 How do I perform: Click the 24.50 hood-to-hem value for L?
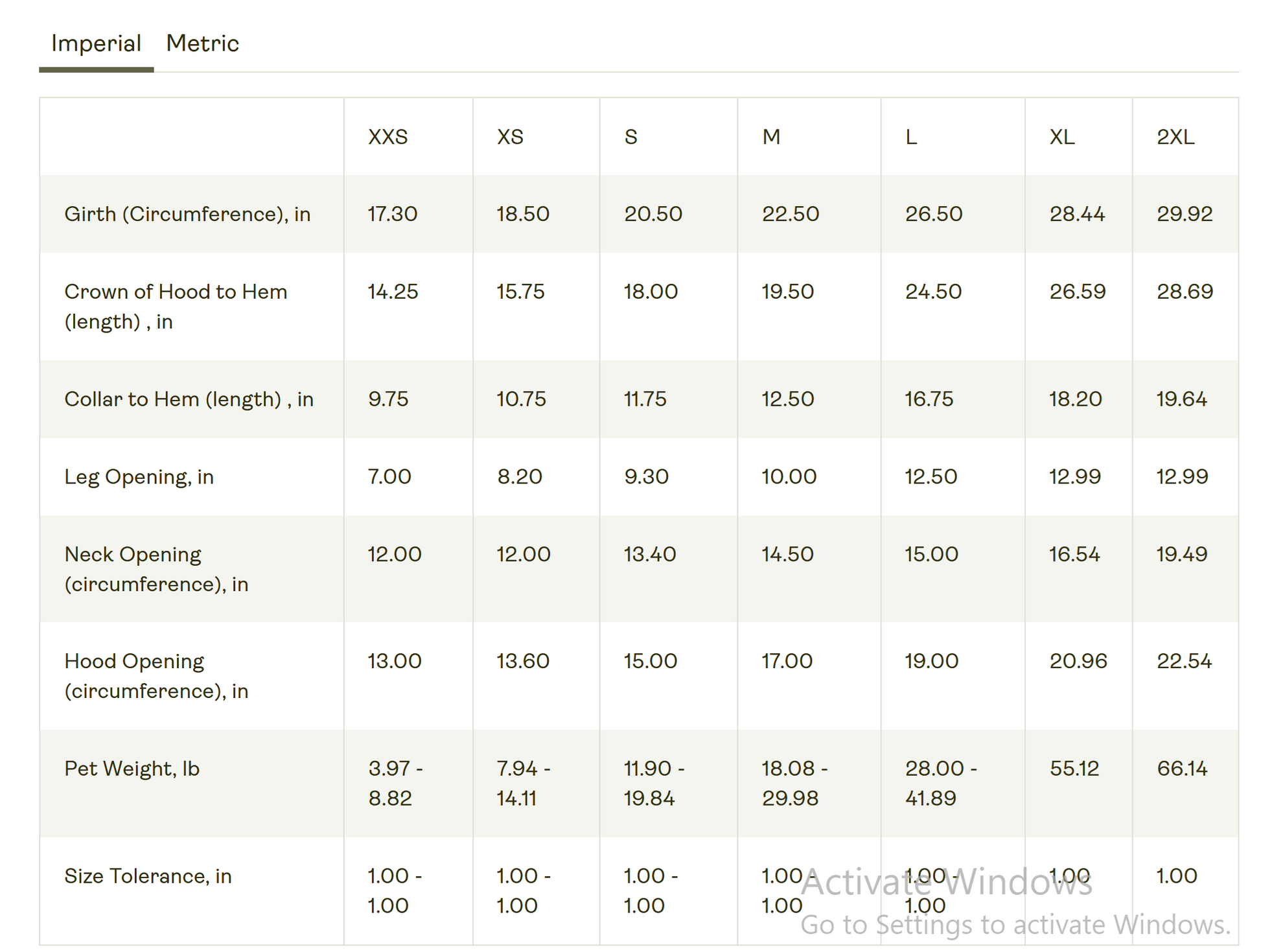point(933,292)
